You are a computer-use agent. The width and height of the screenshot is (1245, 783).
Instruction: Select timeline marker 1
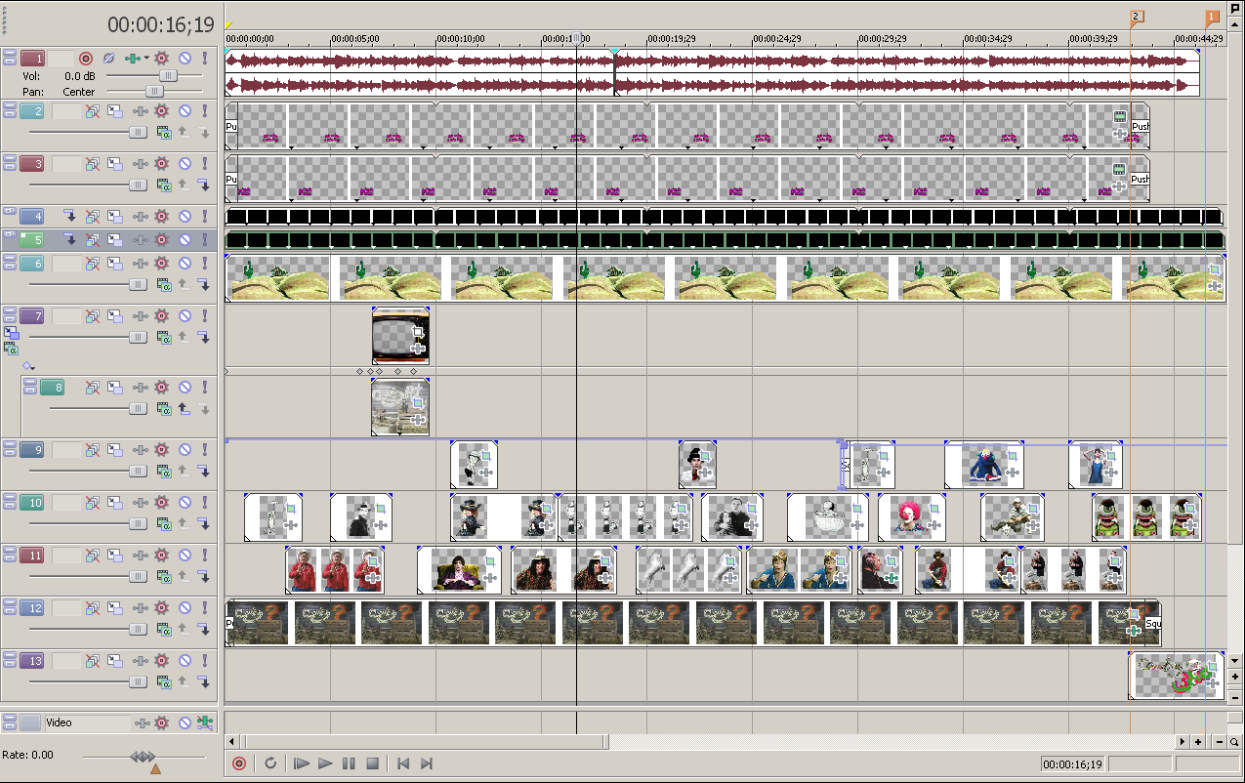tap(1213, 17)
